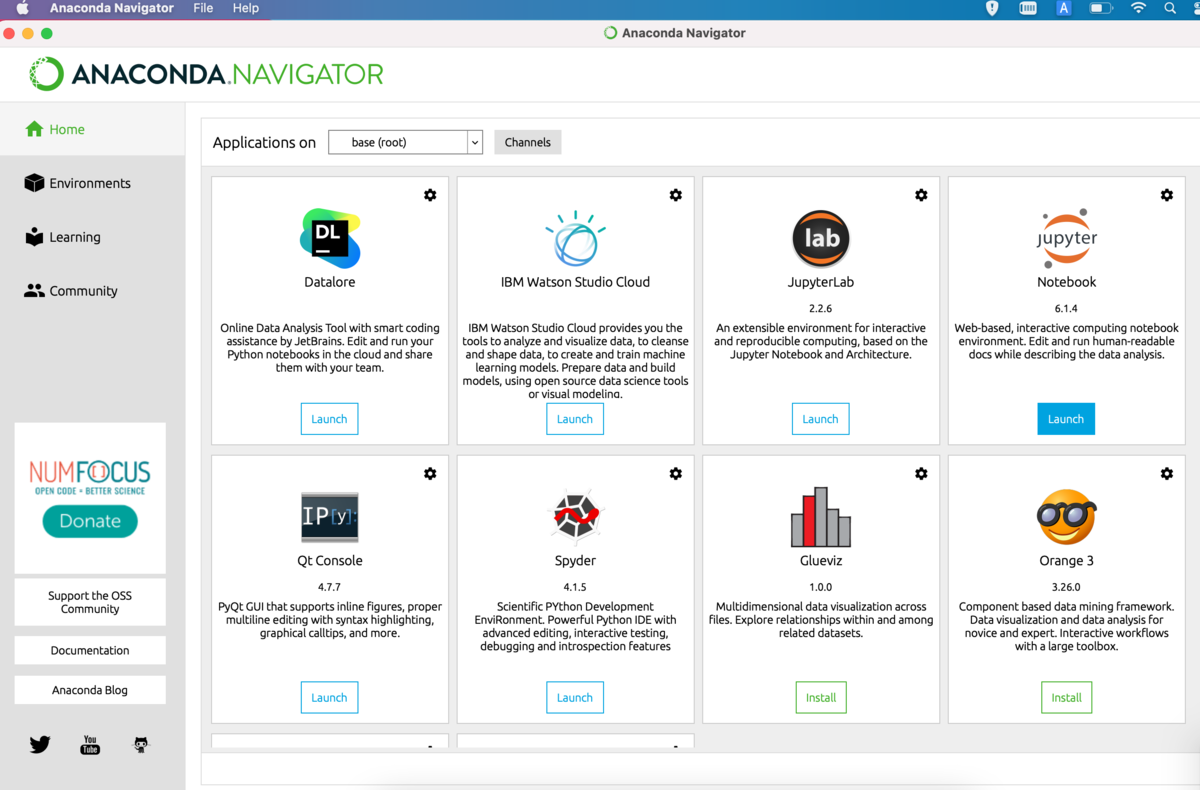Image resolution: width=1200 pixels, height=790 pixels.
Task: Click the Apple menu icon
Action: pos(22,8)
